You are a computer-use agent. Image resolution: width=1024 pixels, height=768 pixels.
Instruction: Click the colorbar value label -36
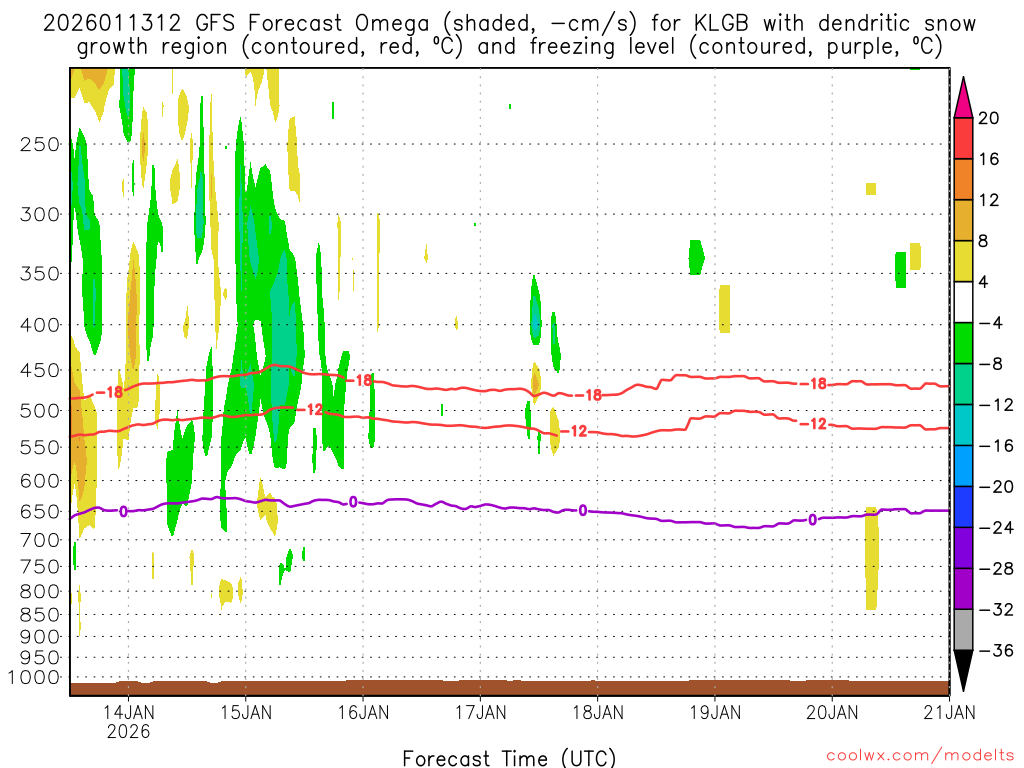click(x=996, y=650)
